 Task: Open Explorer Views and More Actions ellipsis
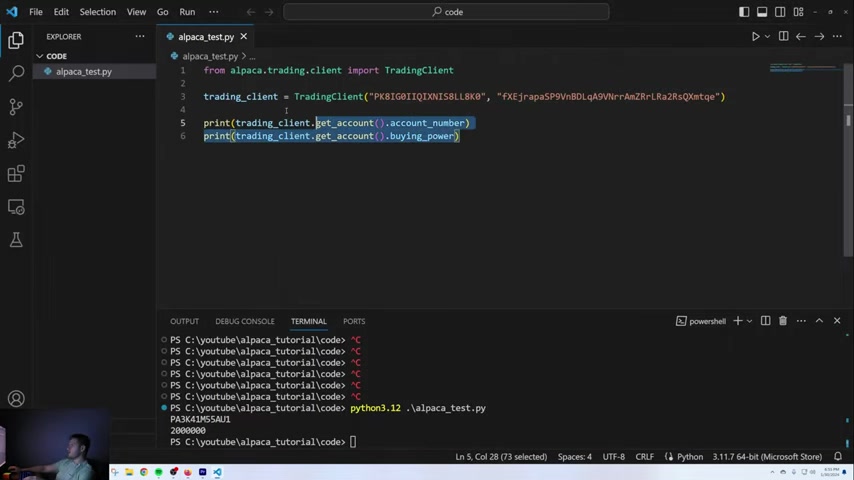140,37
